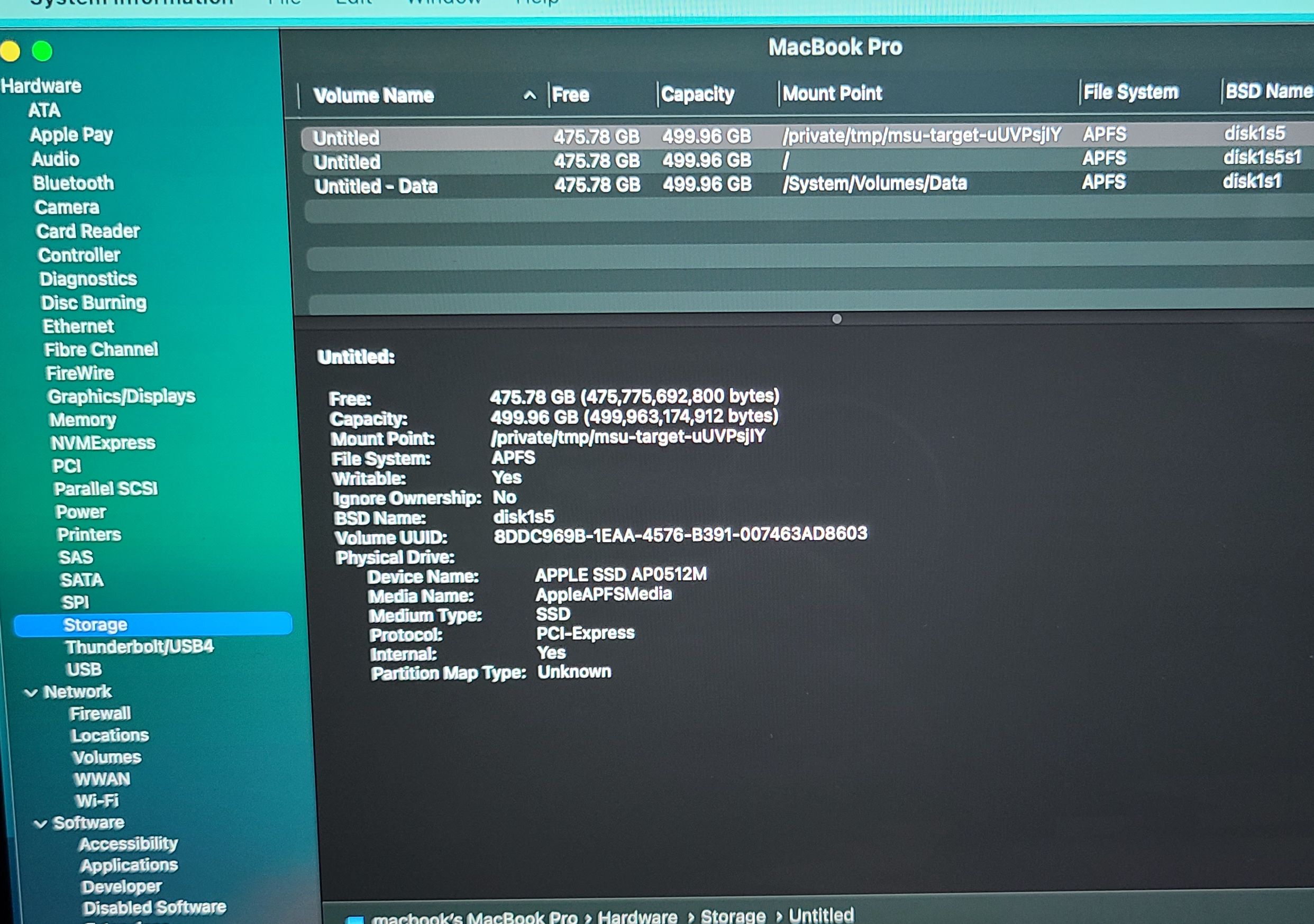
Task: Select Bluetooth in the Hardware list
Action: tap(73, 183)
